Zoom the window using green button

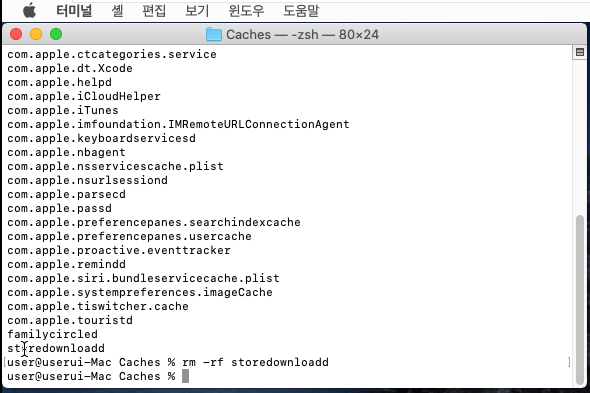tap(56, 34)
